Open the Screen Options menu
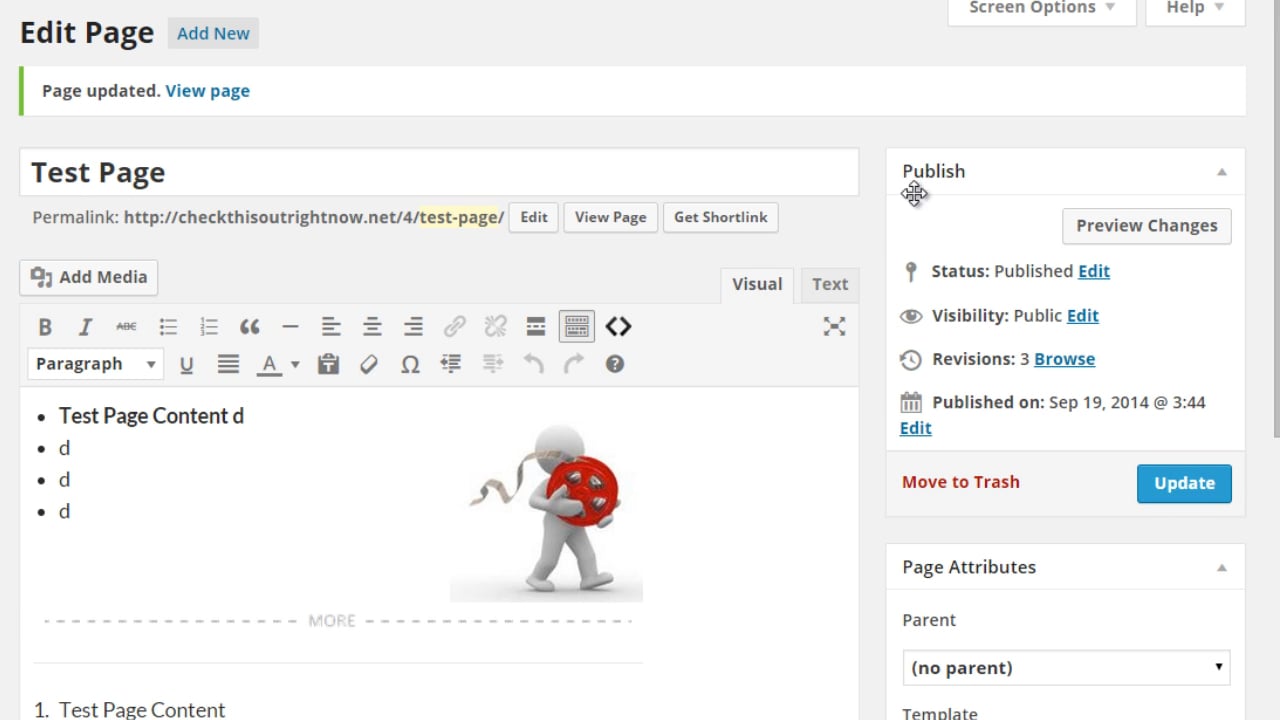 [x=1040, y=8]
